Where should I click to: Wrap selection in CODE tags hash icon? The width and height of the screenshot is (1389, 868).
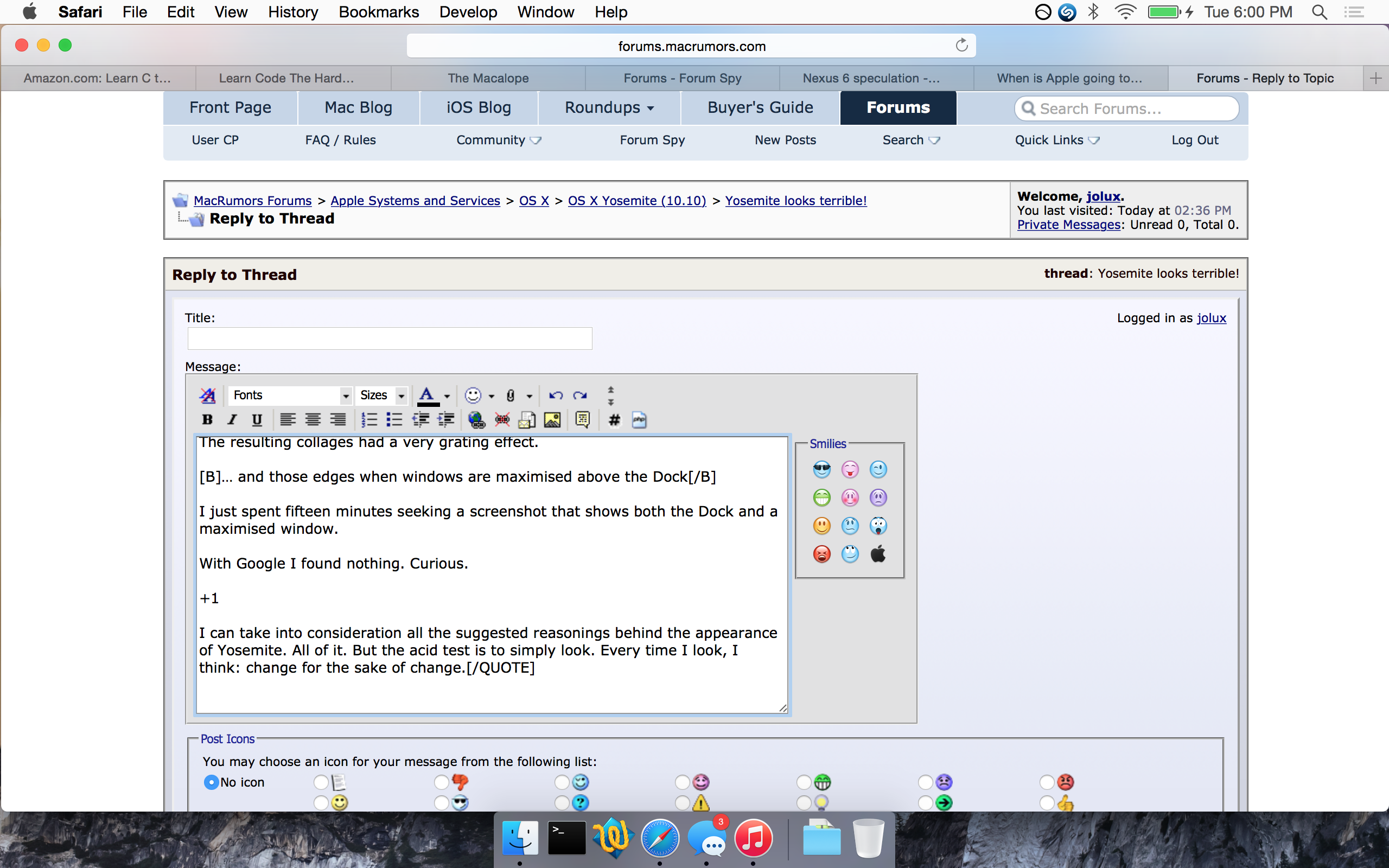point(614,420)
